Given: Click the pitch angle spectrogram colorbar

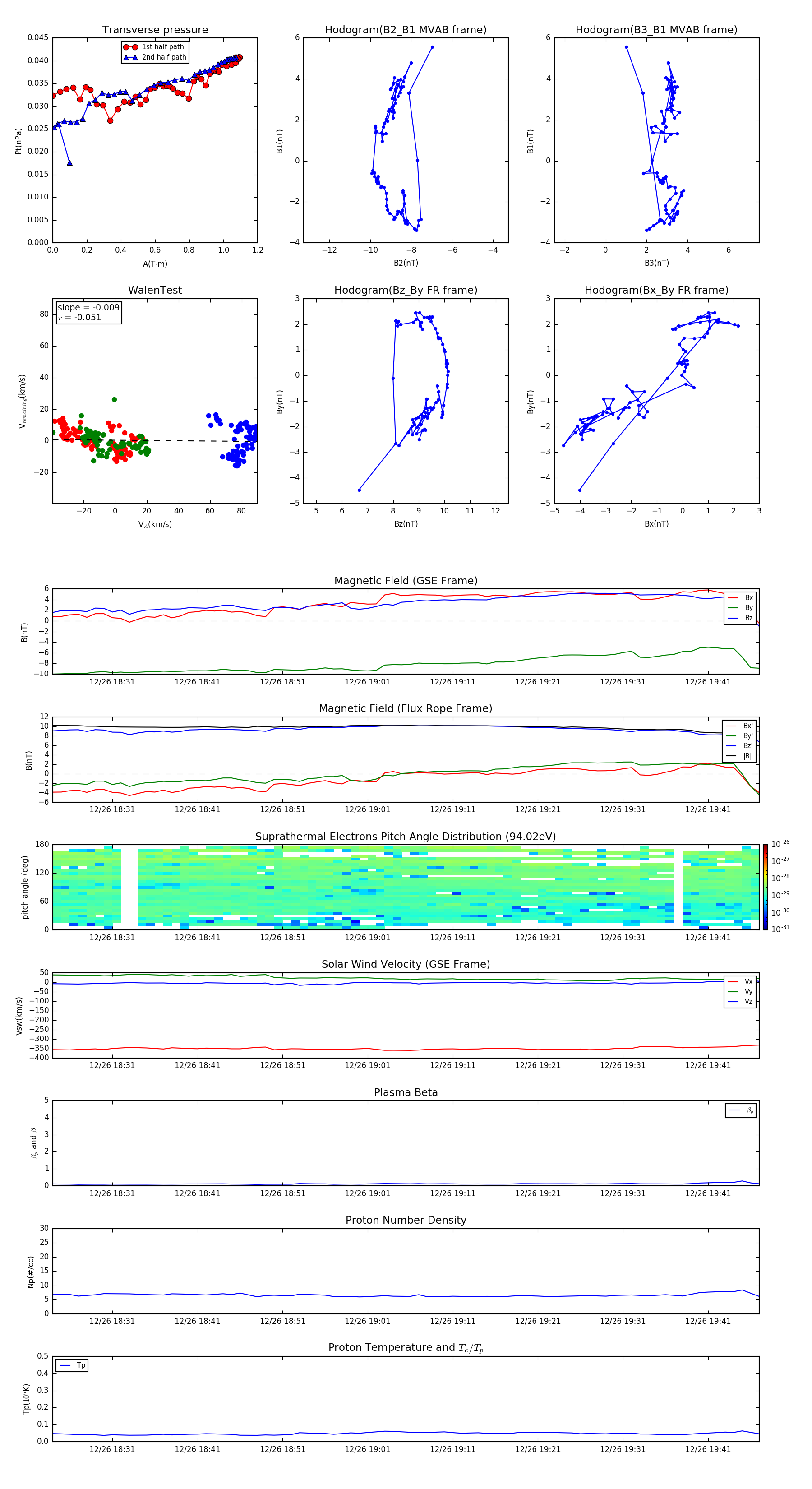Looking at the screenshot, I should pyautogui.click(x=765, y=887).
